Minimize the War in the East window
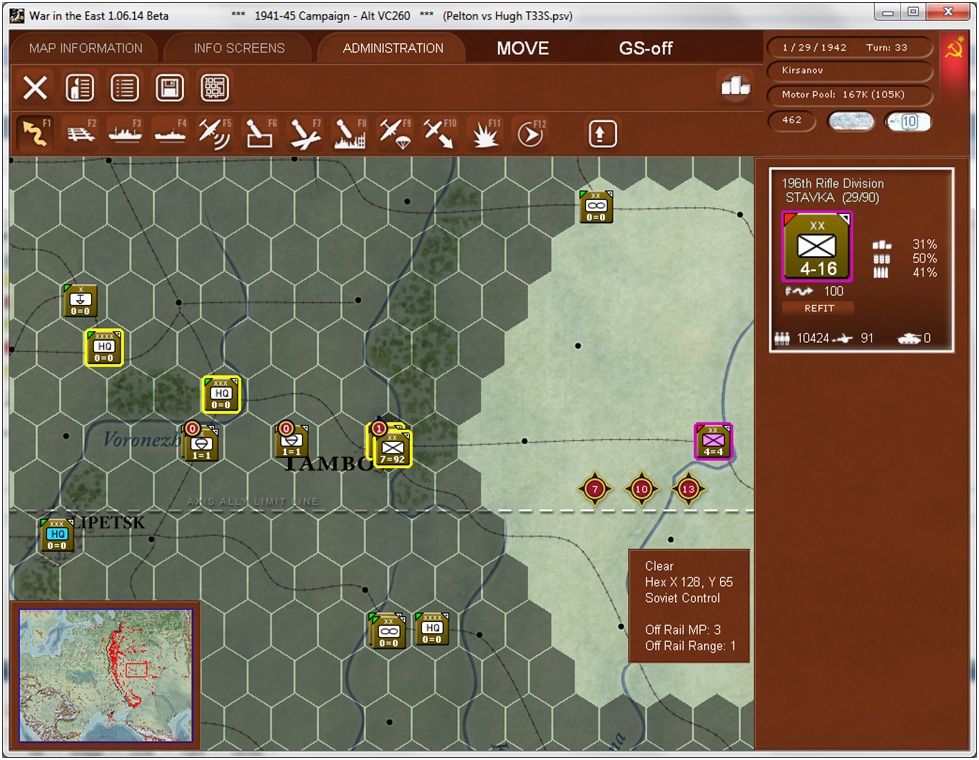The height and width of the screenshot is (760, 979). [888, 12]
